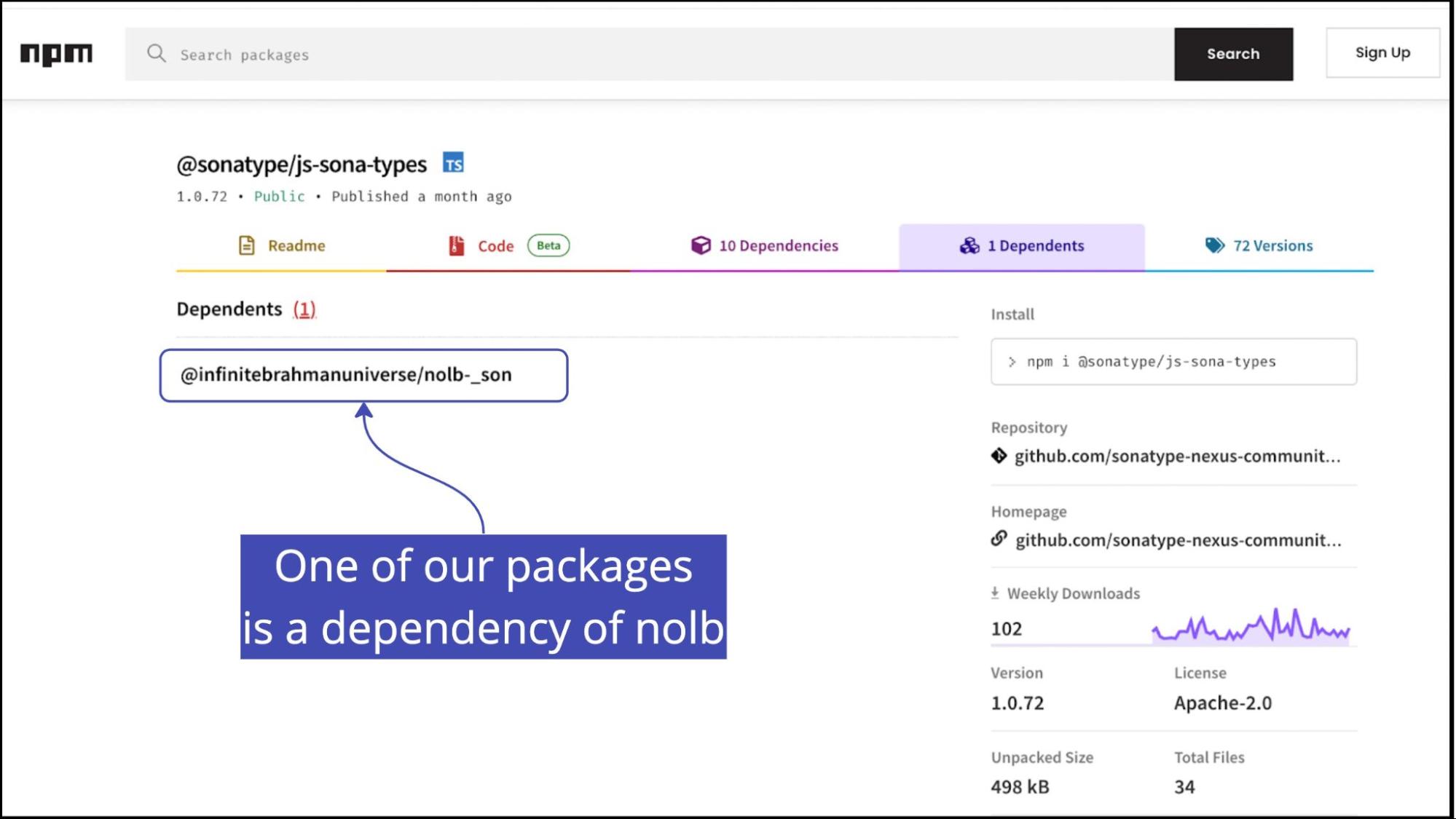
Task: Click the blue Versions tag icon
Action: click(x=1214, y=245)
